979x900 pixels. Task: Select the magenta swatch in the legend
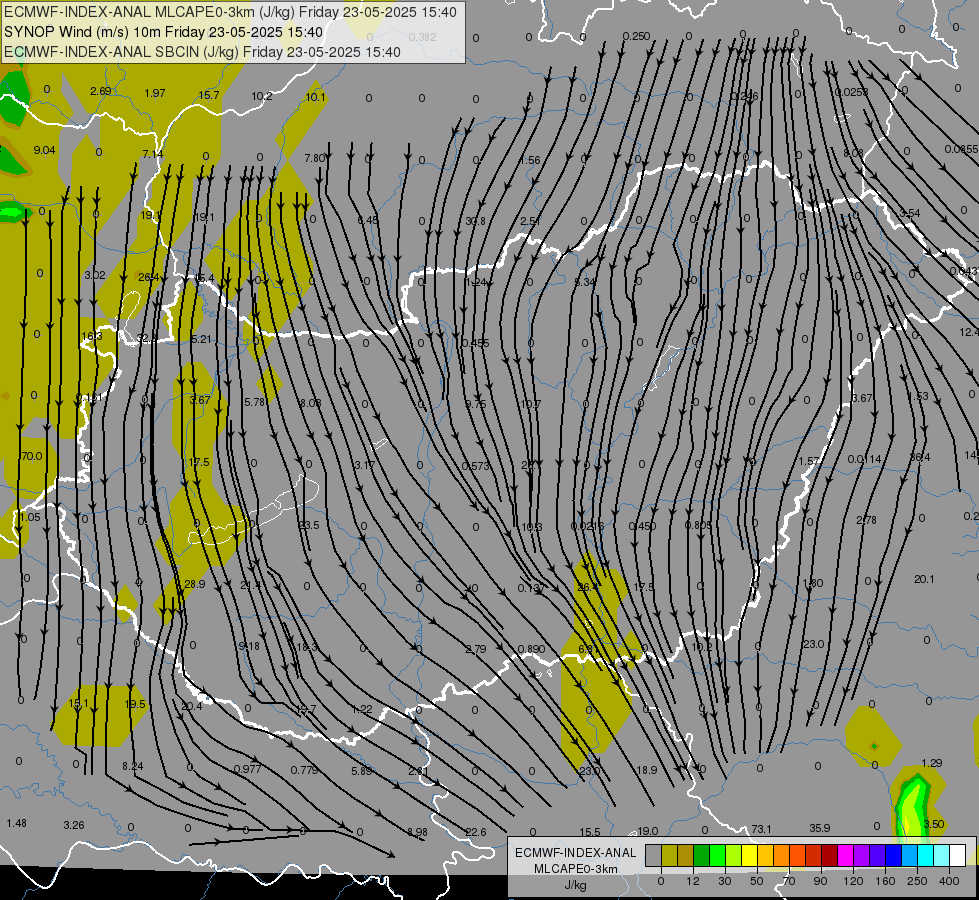[x=845, y=855]
